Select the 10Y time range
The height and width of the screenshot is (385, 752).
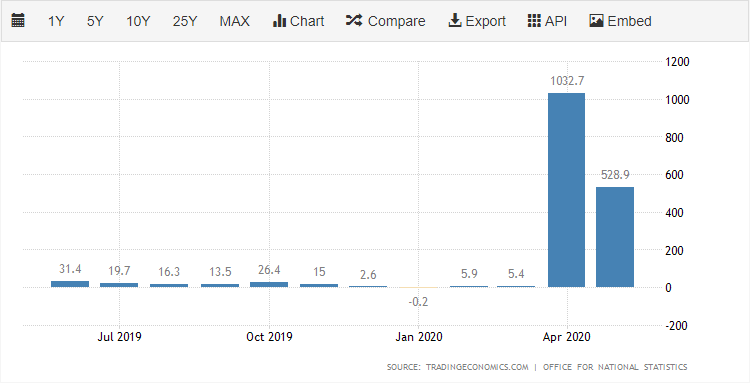pyautogui.click(x=138, y=21)
